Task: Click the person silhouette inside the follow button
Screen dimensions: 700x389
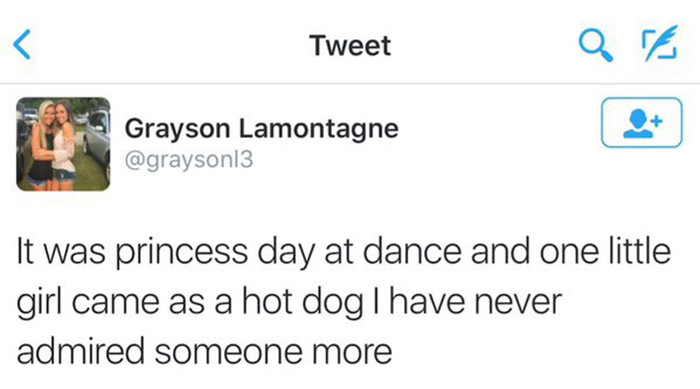Action: coord(638,124)
